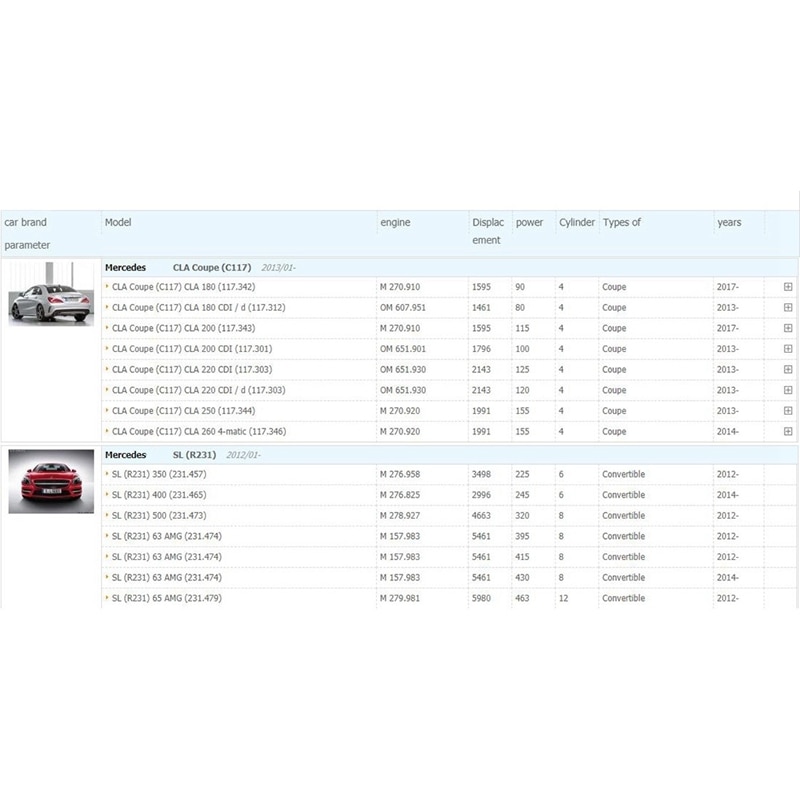Open CLA Coupe (C117) CLA 180 (117.342) model
The image size is (800, 800).
(184, 287)
